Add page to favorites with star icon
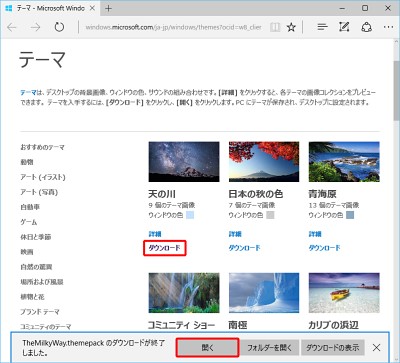Screen dimensions: 400x363 pos(292,27)
